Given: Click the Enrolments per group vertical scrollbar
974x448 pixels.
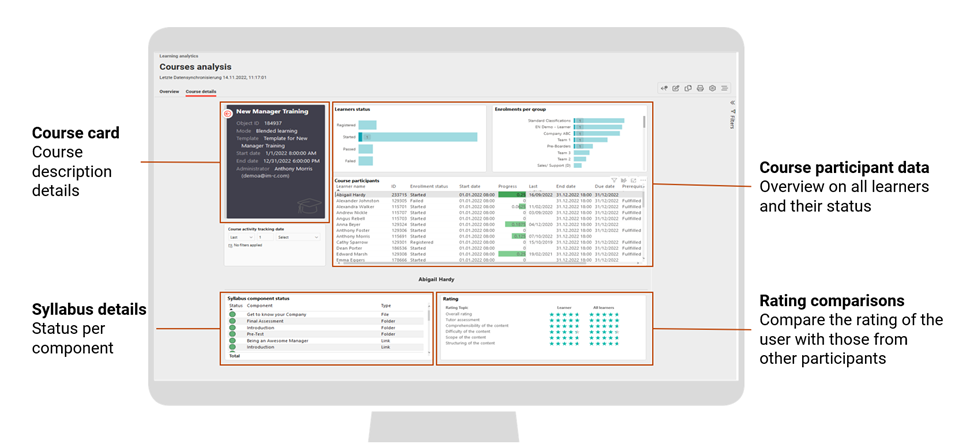Looking at the screenshot, I should click(644, 123).
